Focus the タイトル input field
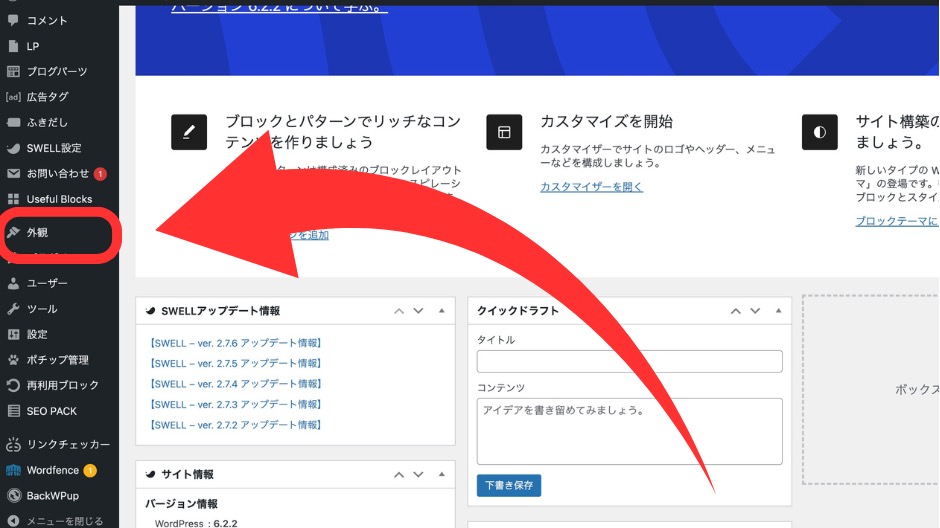 (629, 361)
